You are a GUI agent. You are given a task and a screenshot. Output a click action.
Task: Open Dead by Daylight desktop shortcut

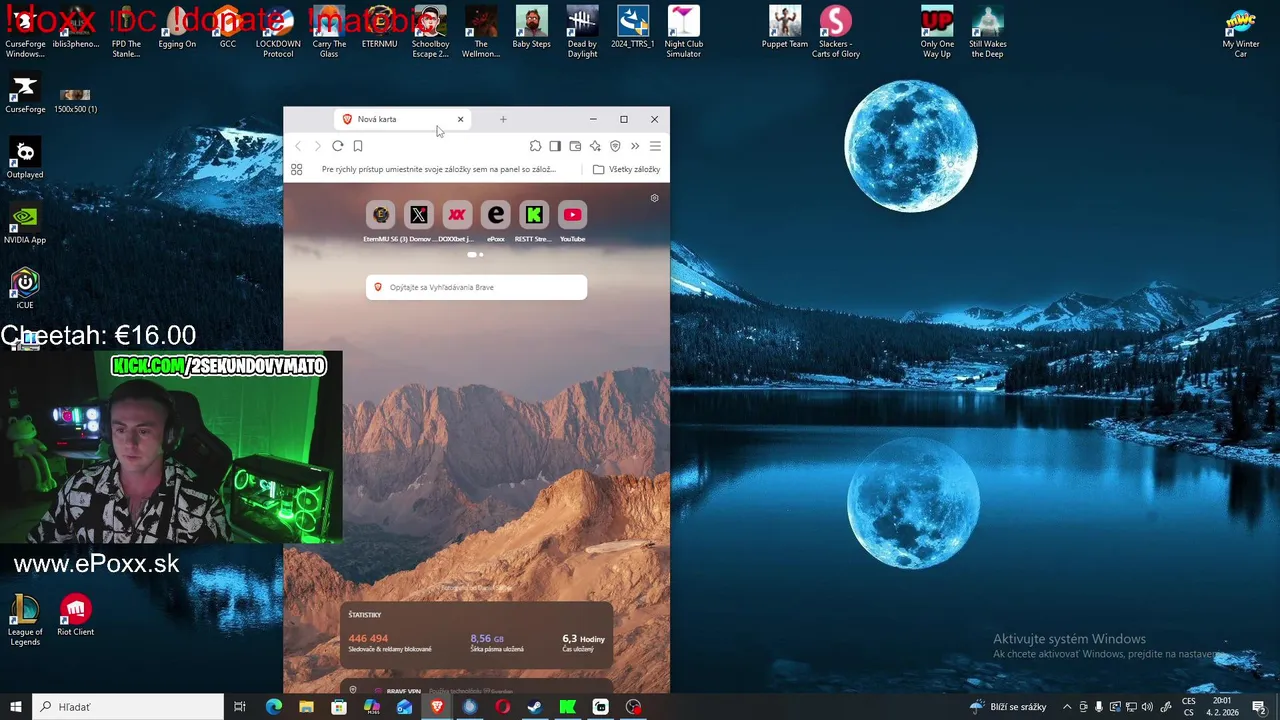[x=582, y=32]
